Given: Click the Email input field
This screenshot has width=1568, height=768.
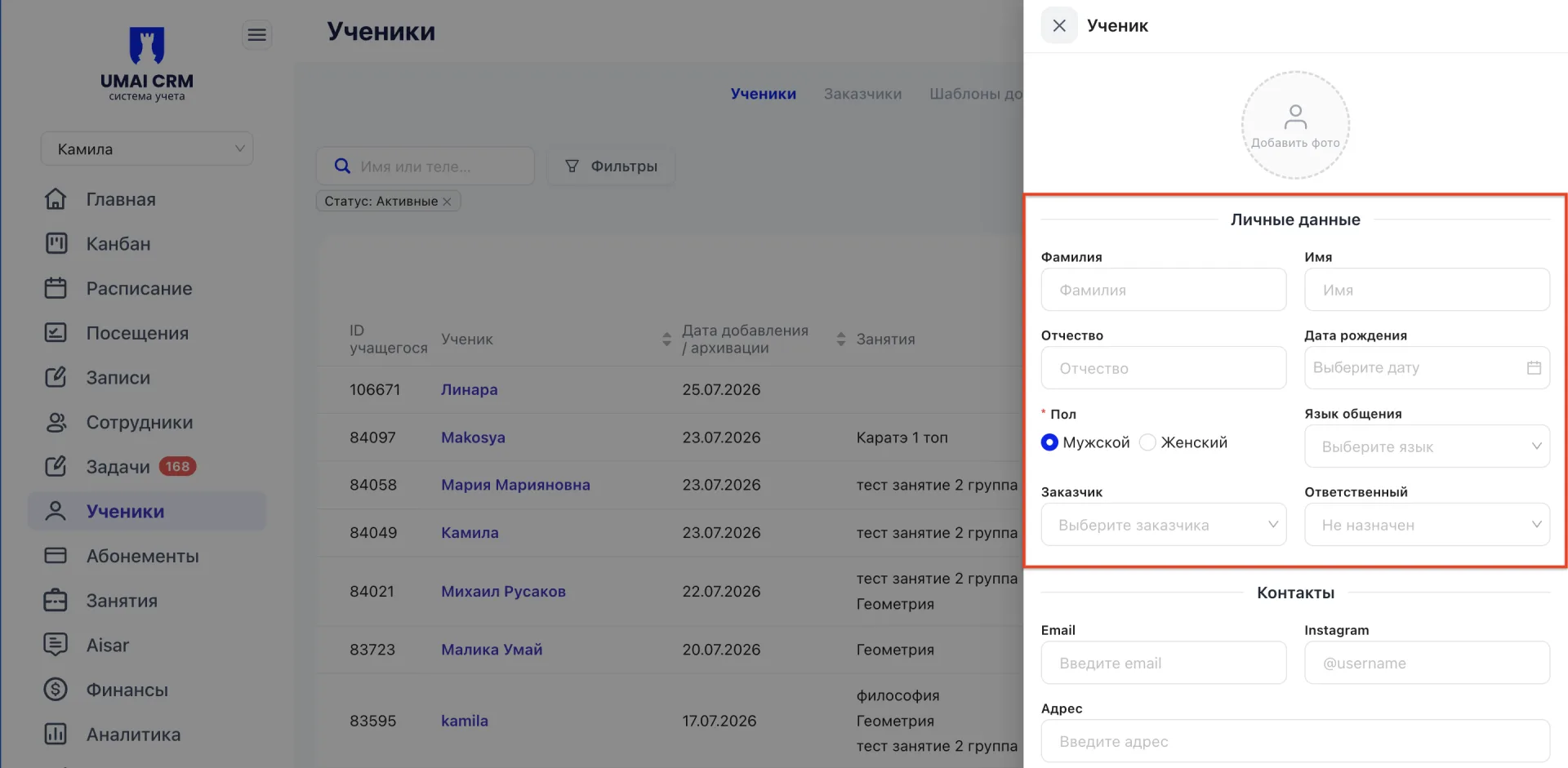Looking at the screenshot, I should coord(1164,663).
